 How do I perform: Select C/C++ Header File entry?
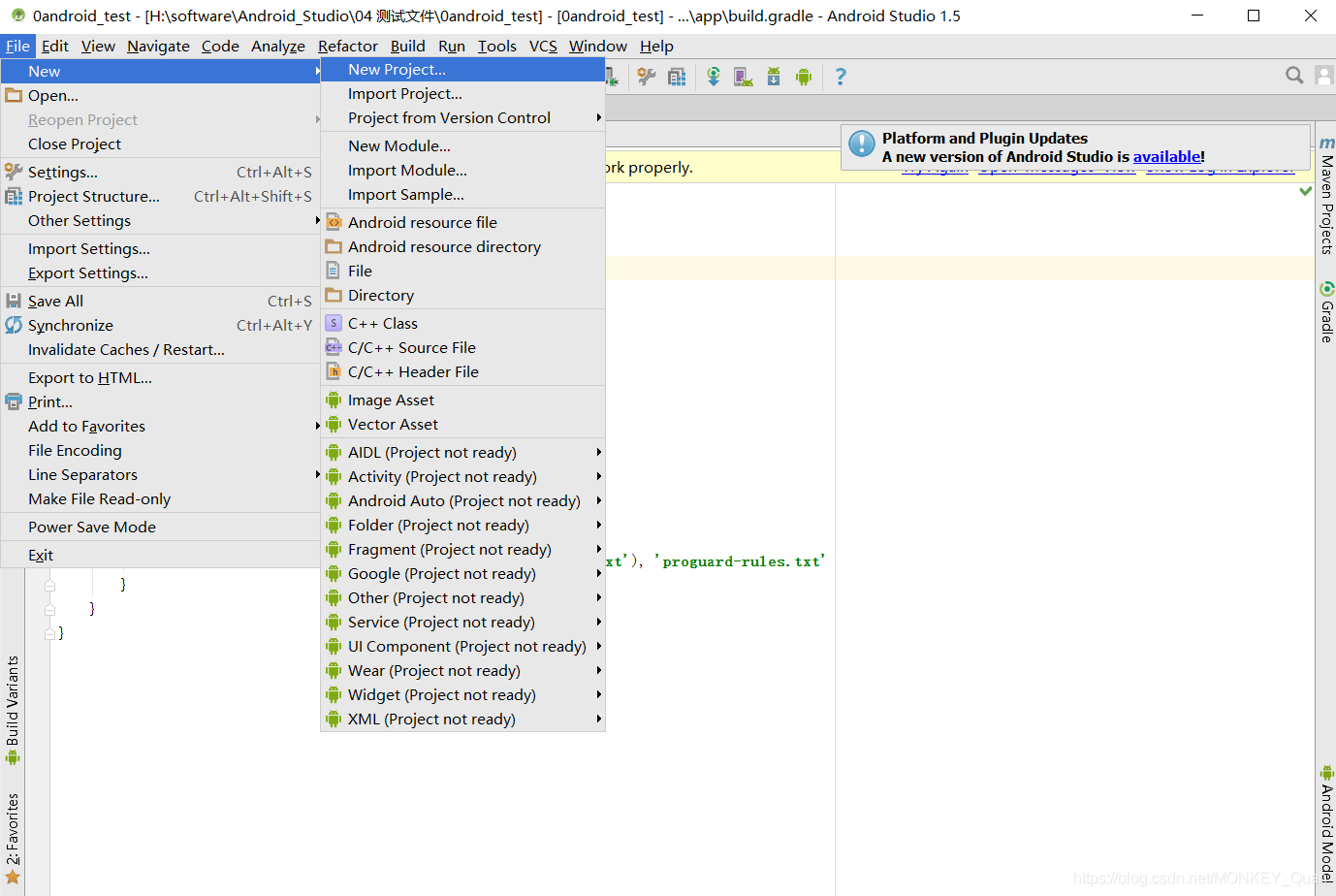tap(462, 371)
